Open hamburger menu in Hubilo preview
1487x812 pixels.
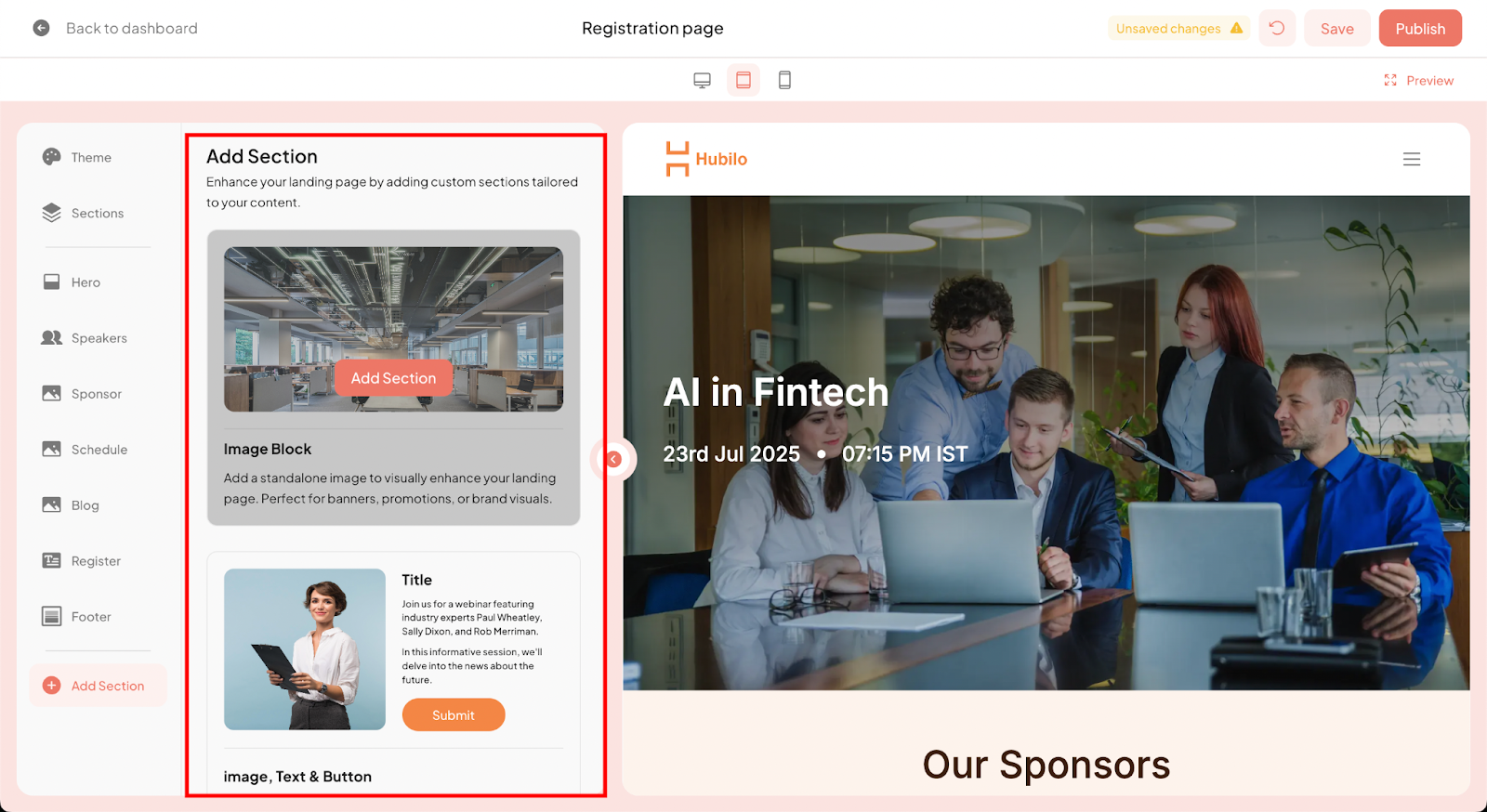click(1412, 159)
